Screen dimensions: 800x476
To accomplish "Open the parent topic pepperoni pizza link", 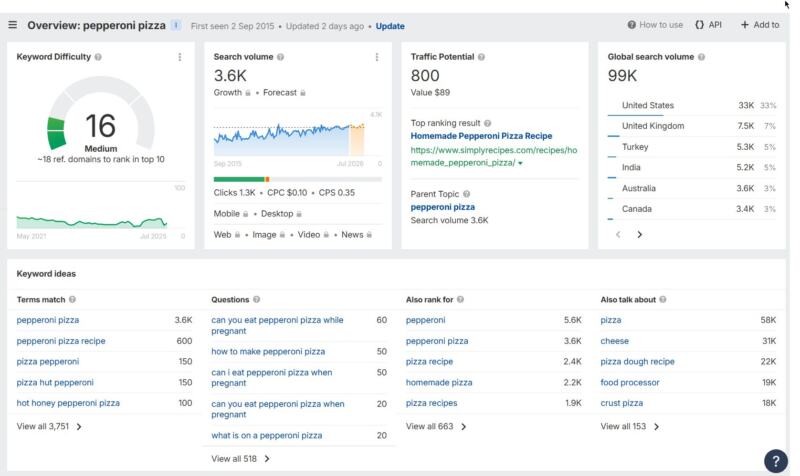I will pyautogui.click(x=442, y=207).
